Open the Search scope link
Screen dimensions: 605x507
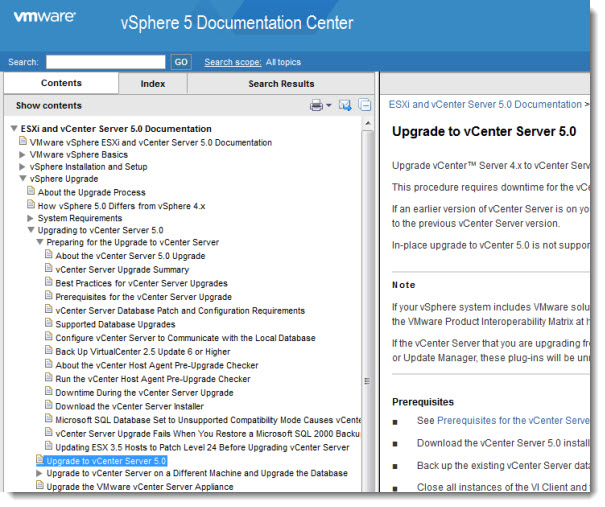234,63
